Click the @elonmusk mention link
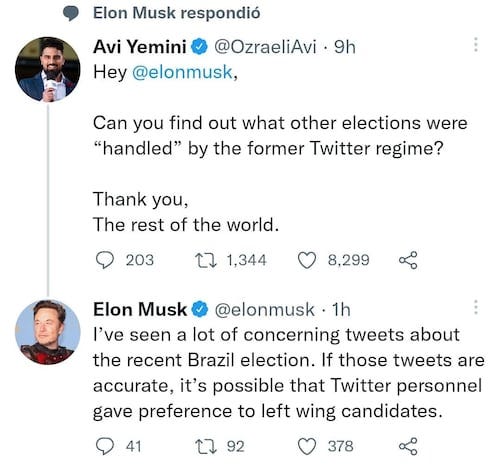The image size is (500, 466). (182, 72)
